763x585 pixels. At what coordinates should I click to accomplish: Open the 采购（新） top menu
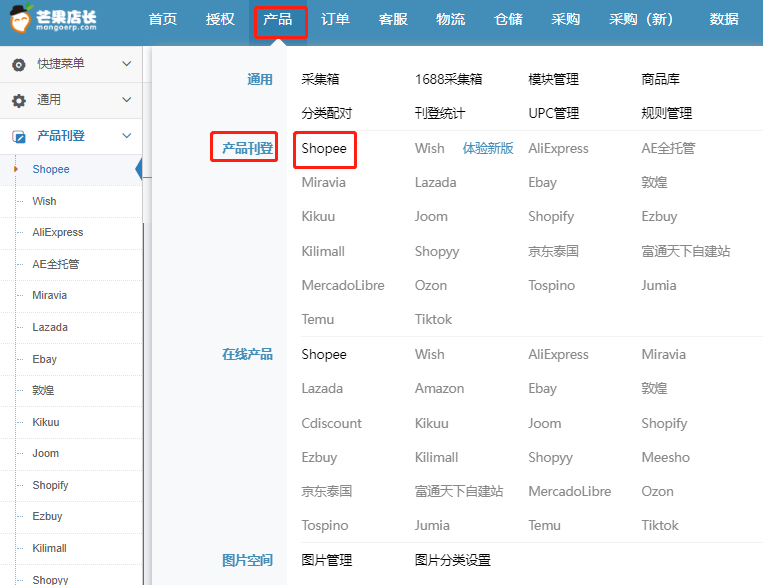tap(641, 19)
